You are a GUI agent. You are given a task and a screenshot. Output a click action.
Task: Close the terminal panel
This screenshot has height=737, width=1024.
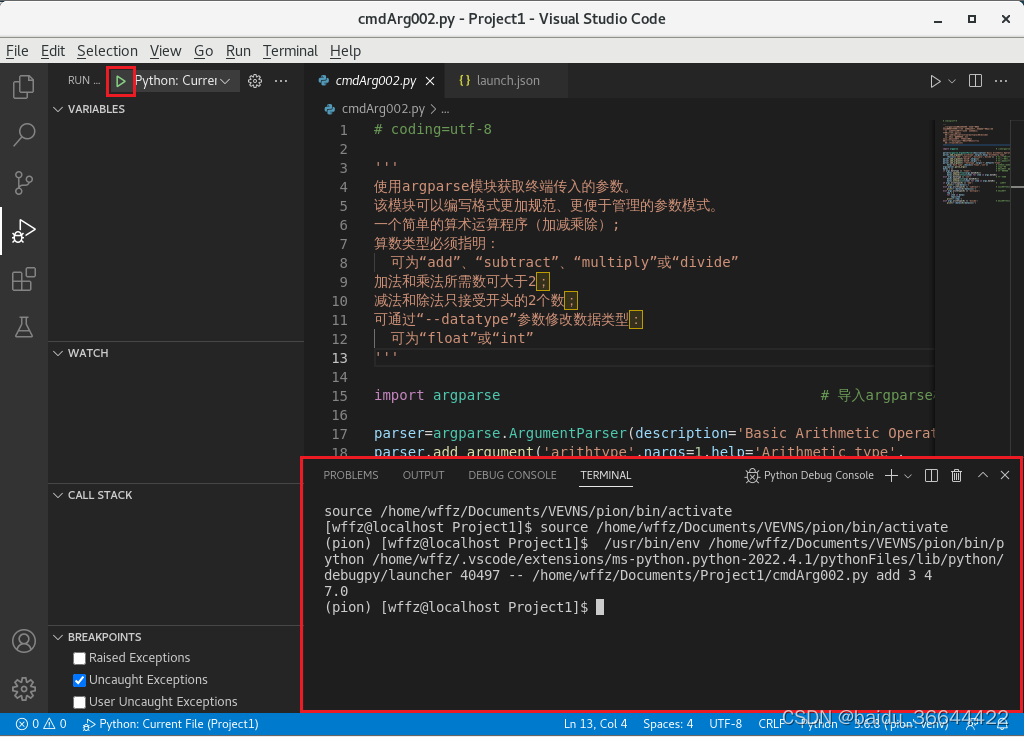point(1005,475)
